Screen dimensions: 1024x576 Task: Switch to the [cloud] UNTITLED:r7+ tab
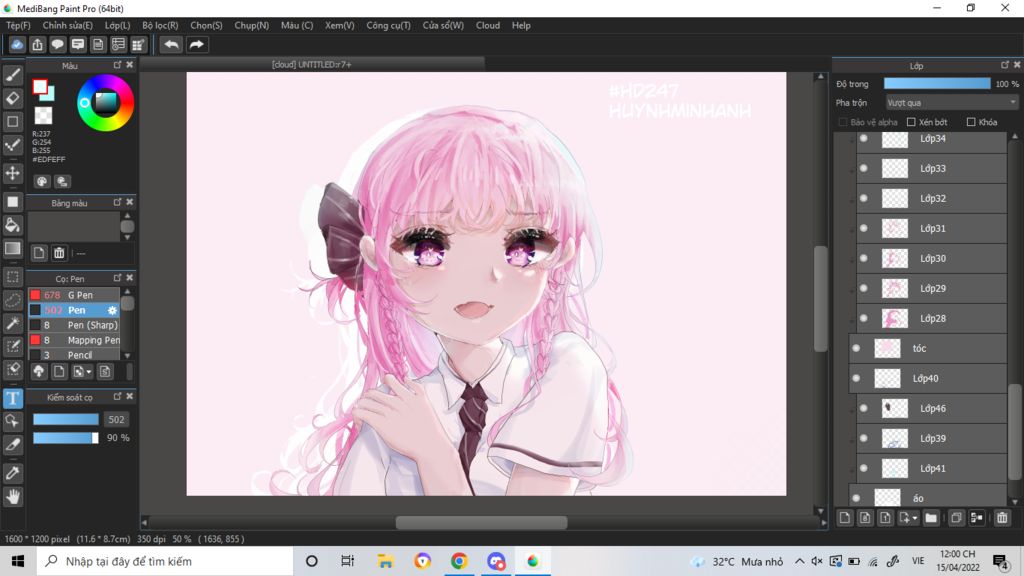[312, 64]
